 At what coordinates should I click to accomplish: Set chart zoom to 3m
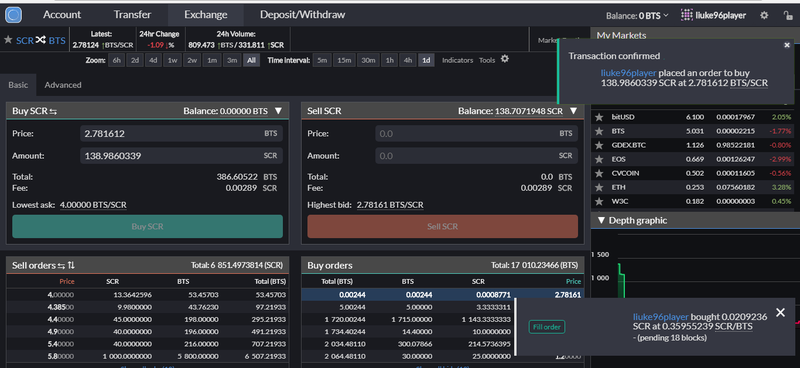[232, 60]
